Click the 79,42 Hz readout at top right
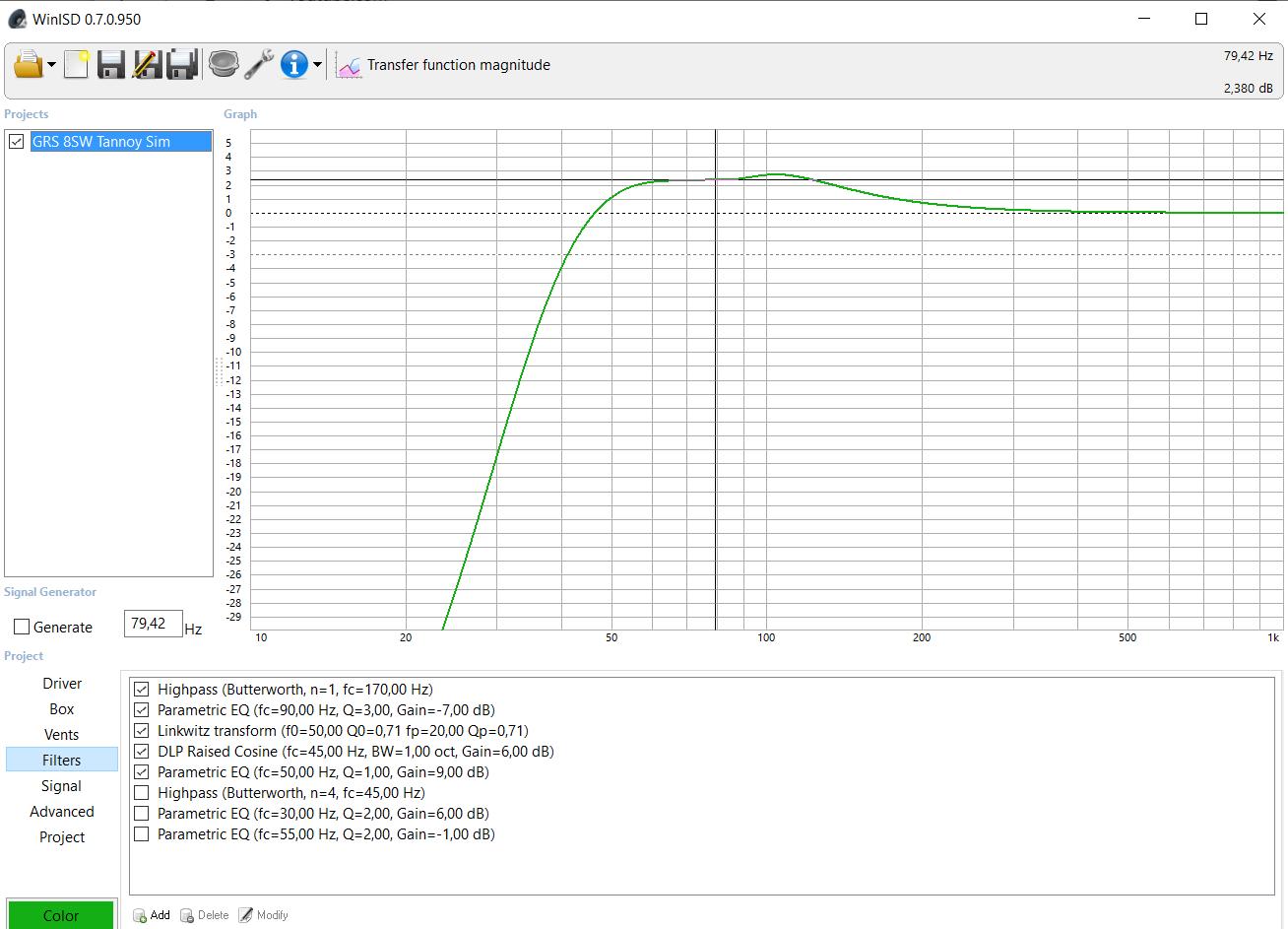Image resolution: width=1288 pixels, height=929 pixels. point(1248,56)
